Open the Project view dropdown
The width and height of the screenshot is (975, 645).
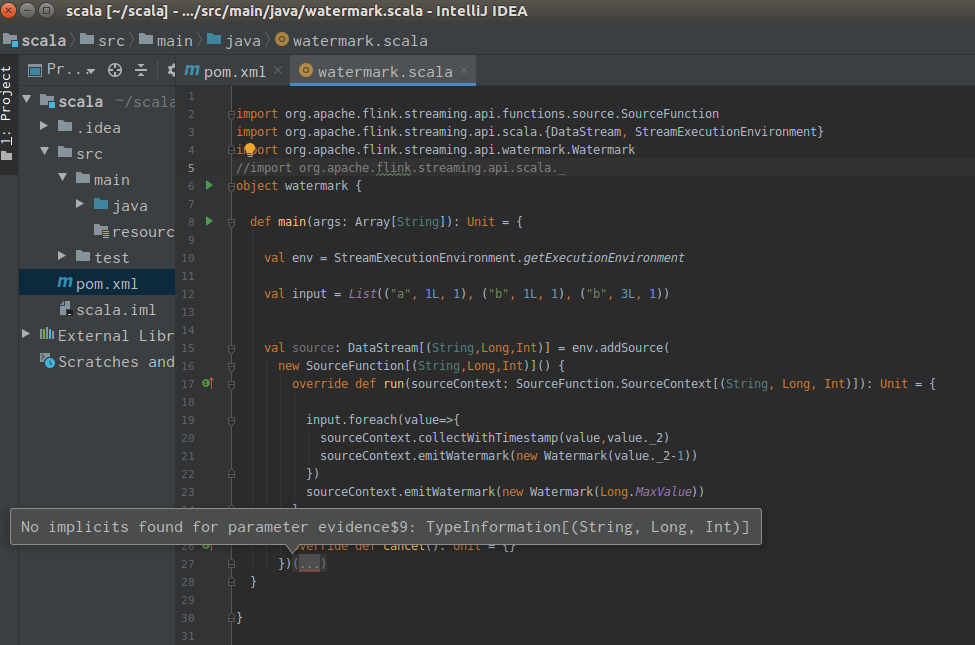(63, 70)
